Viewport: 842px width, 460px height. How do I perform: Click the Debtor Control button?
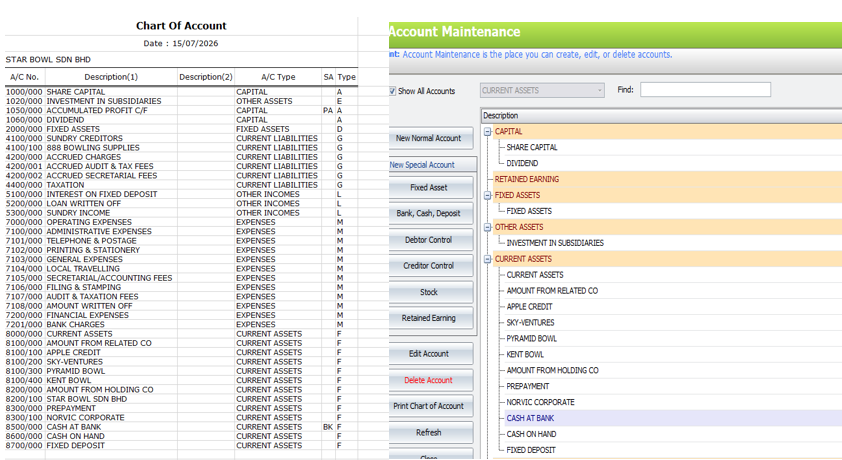(429, 239)
